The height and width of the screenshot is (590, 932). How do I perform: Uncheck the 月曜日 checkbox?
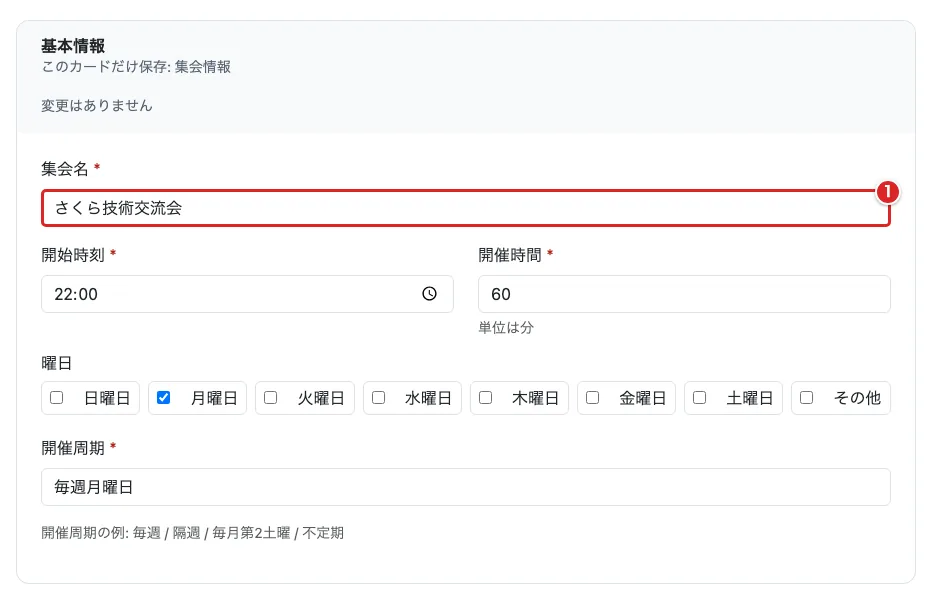coord(163,397)
